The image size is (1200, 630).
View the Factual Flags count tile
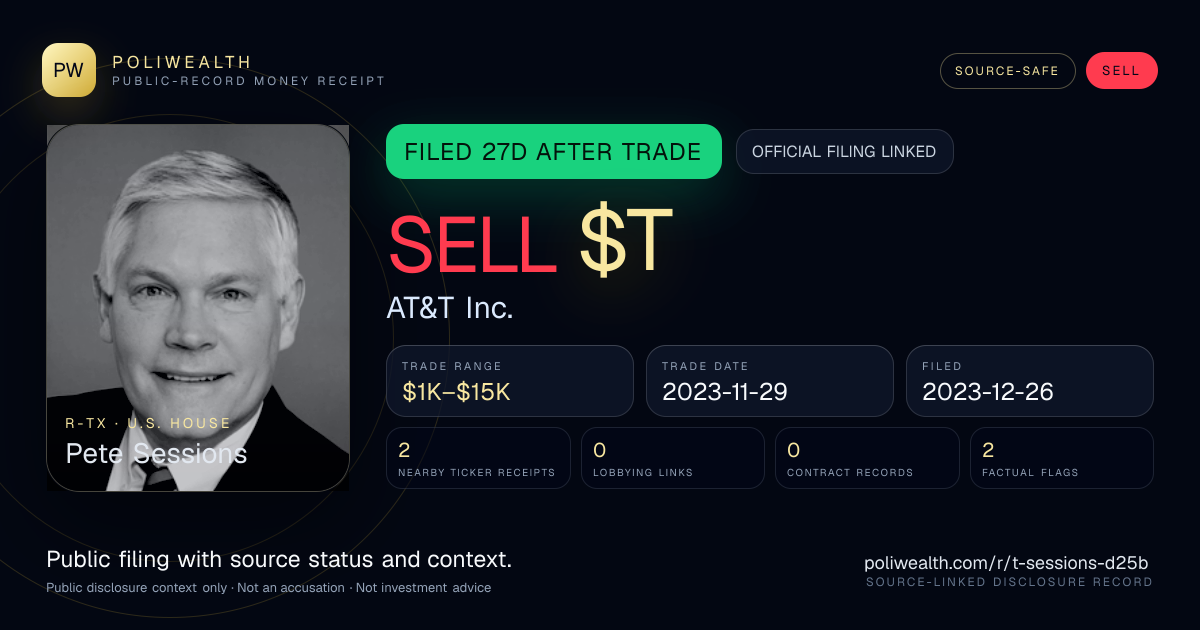1062,458
